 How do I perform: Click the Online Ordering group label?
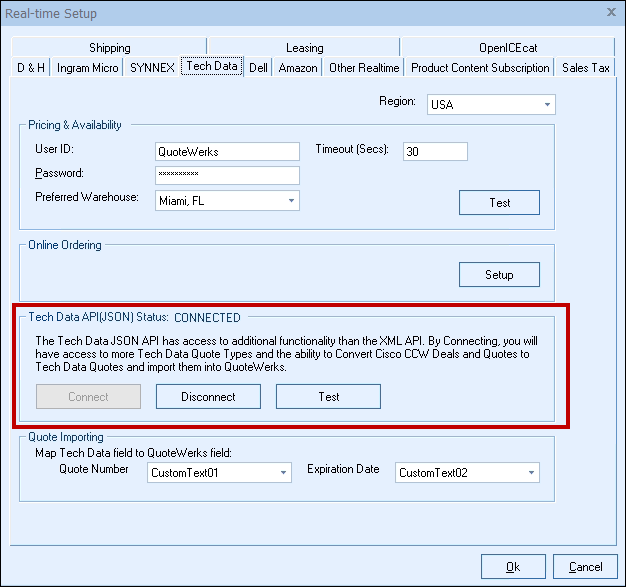[x=65, y=245]
